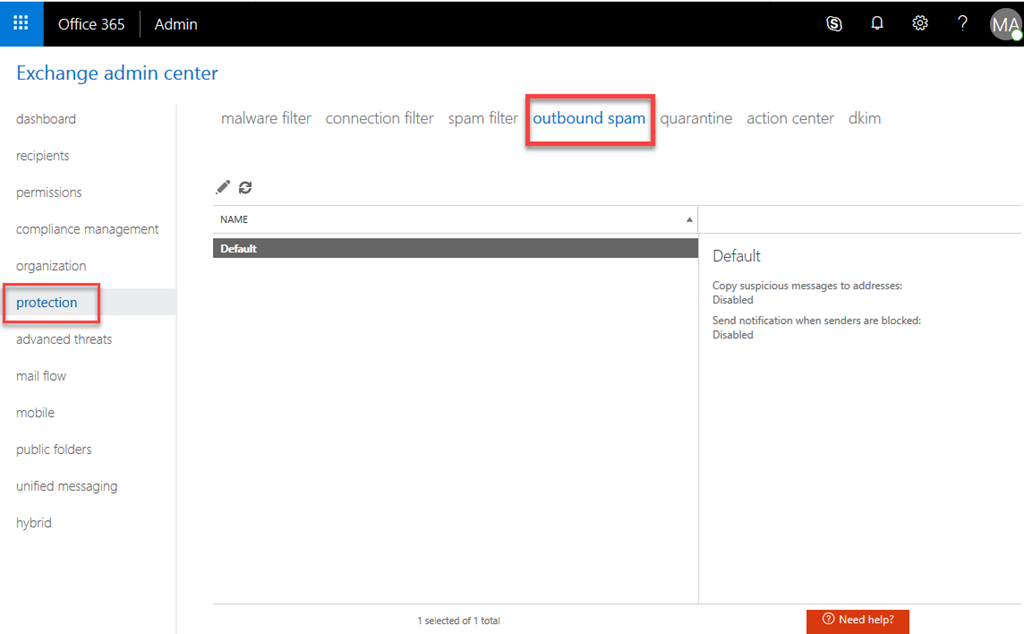Sort by the NAME column arrow
Image resolution: width=1024 pixels, height=634 pixels.
(x=688, y=219)
